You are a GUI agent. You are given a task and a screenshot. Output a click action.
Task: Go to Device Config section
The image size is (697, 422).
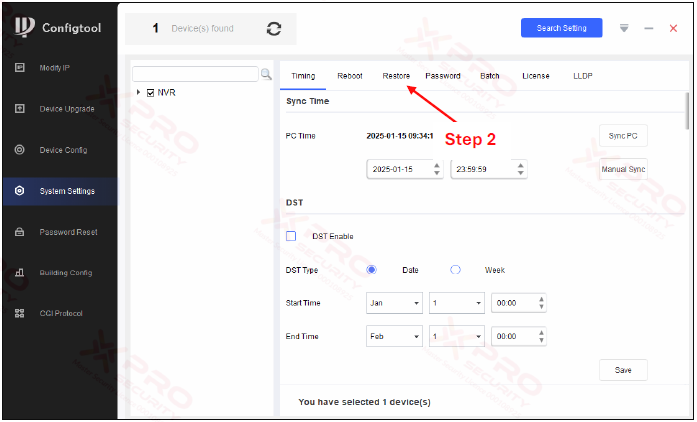pyautogui.click(x=63, y=150)
